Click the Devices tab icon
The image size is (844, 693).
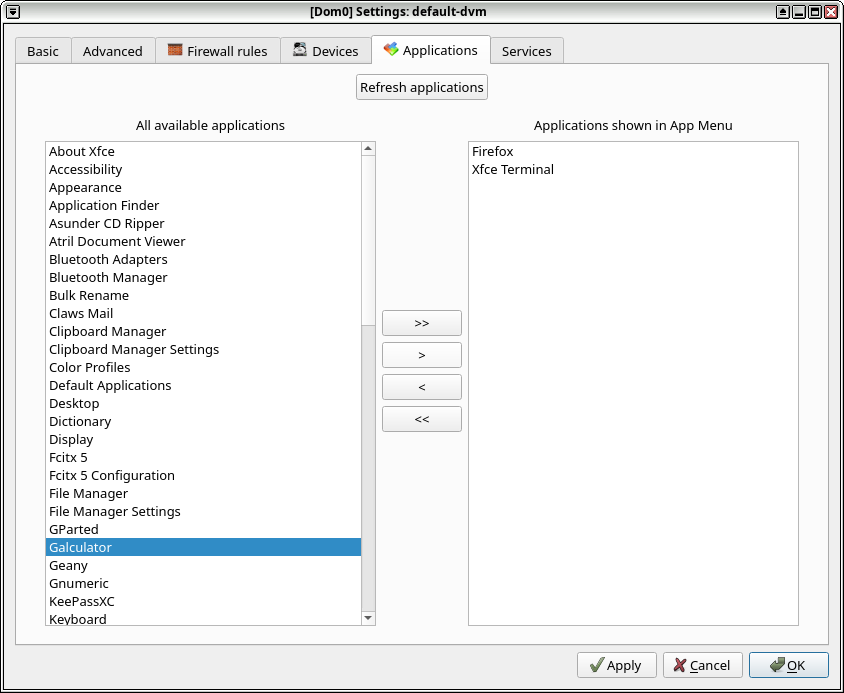[300, 50]
